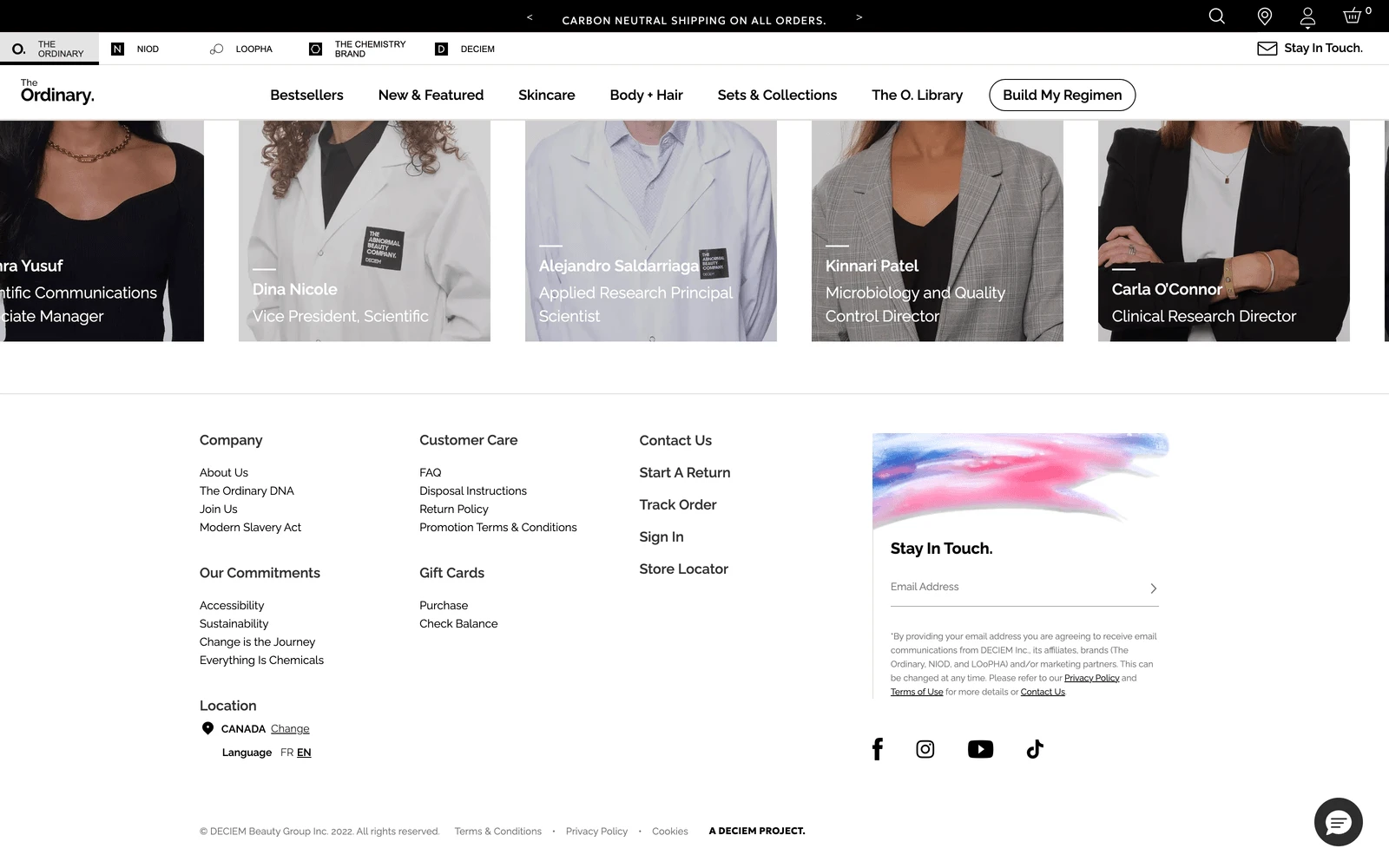Click the next announcement arrow
The image size is (1389, 868).
[x=859, y=17]
